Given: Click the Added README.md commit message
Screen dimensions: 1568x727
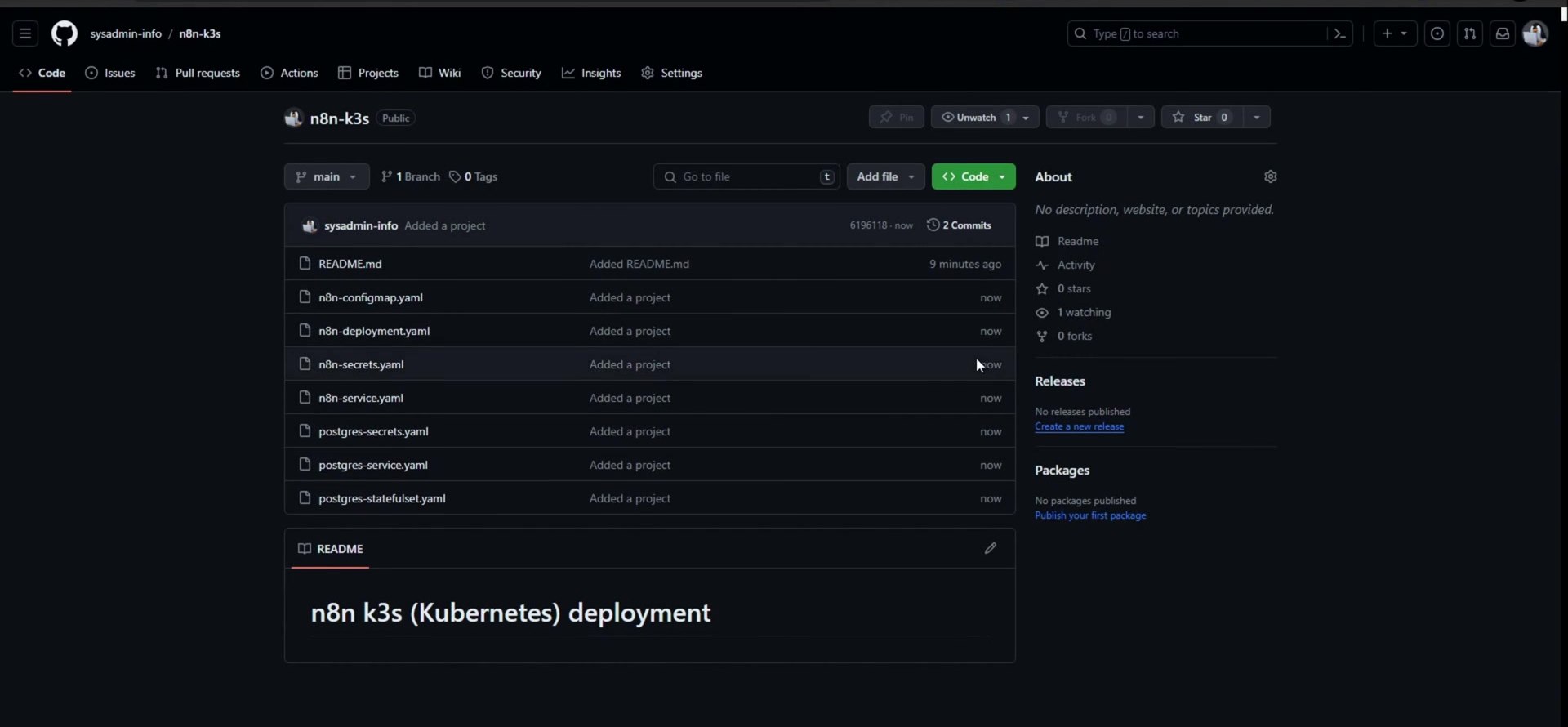Looking at the screenshot, I should click(x=639, y=264).
